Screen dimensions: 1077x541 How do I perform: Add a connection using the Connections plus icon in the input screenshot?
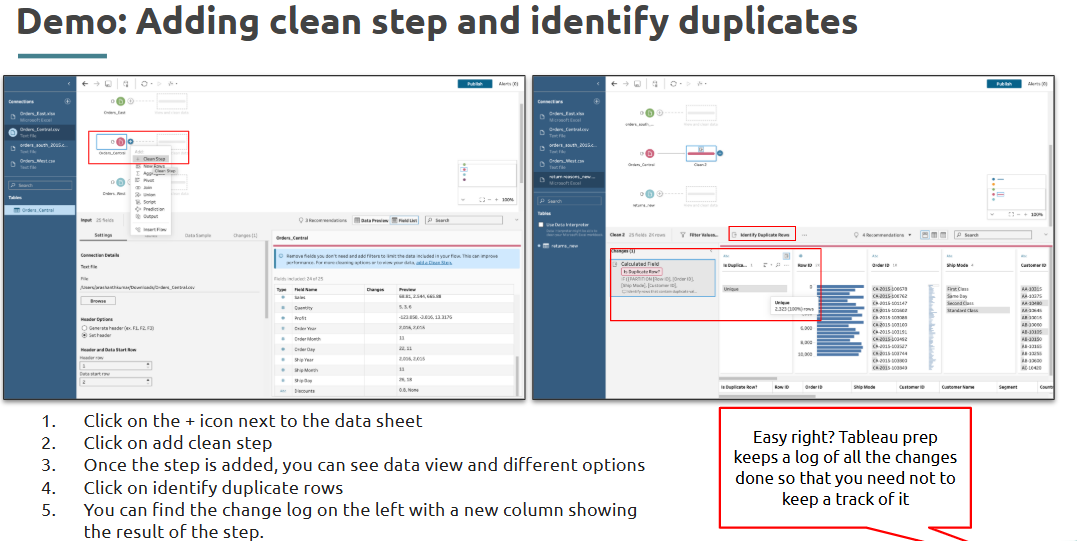pyautogui.click(x=67, y=101)
